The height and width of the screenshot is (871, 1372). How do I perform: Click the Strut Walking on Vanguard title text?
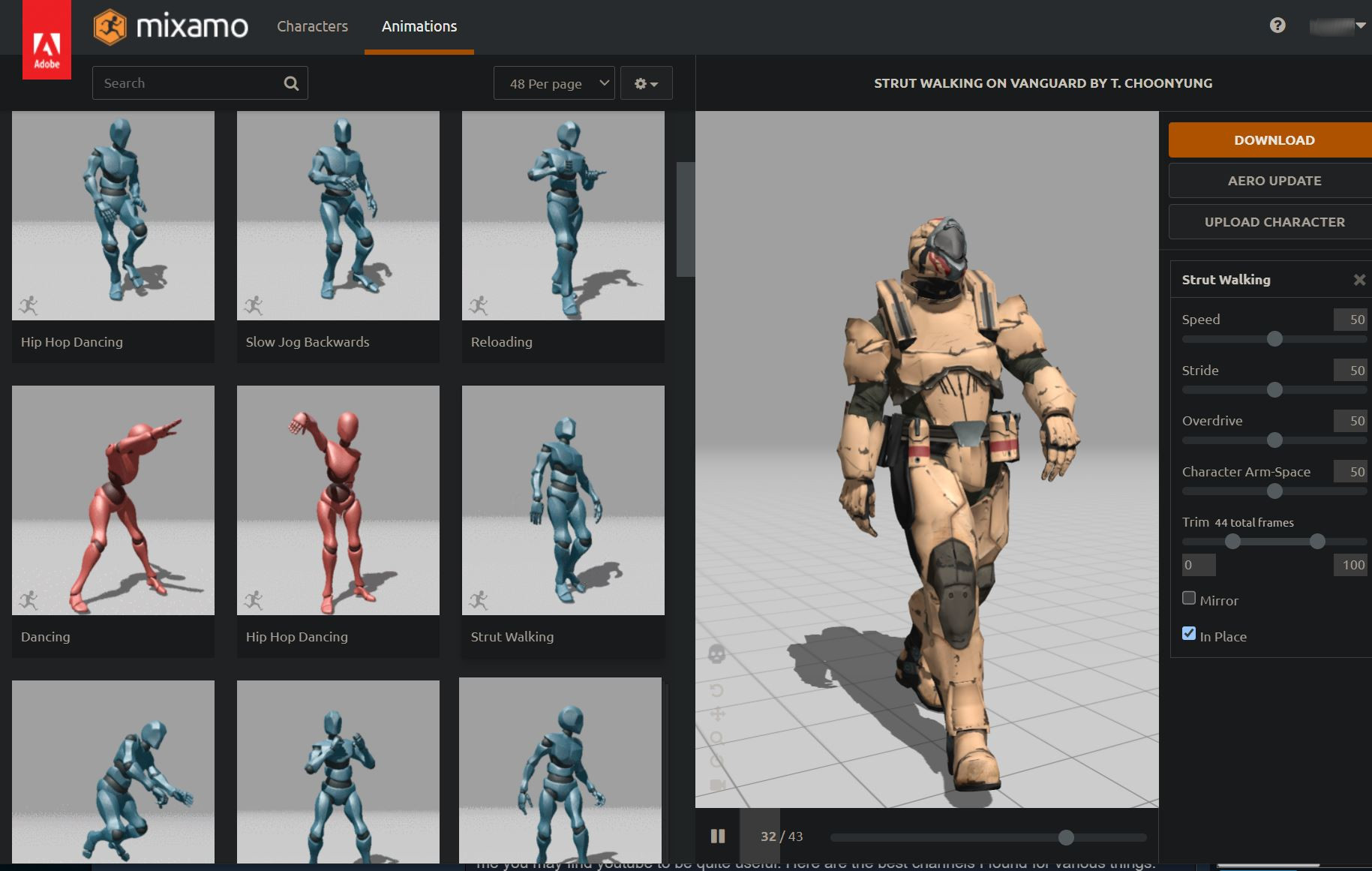[1043, 83]
